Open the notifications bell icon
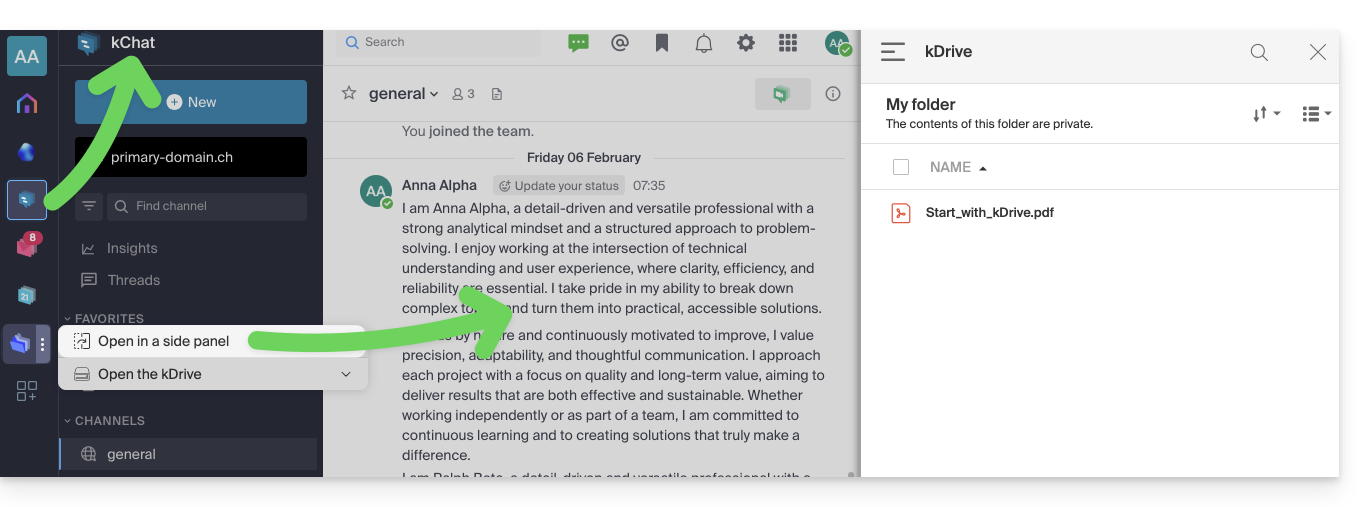 point(704,43)
